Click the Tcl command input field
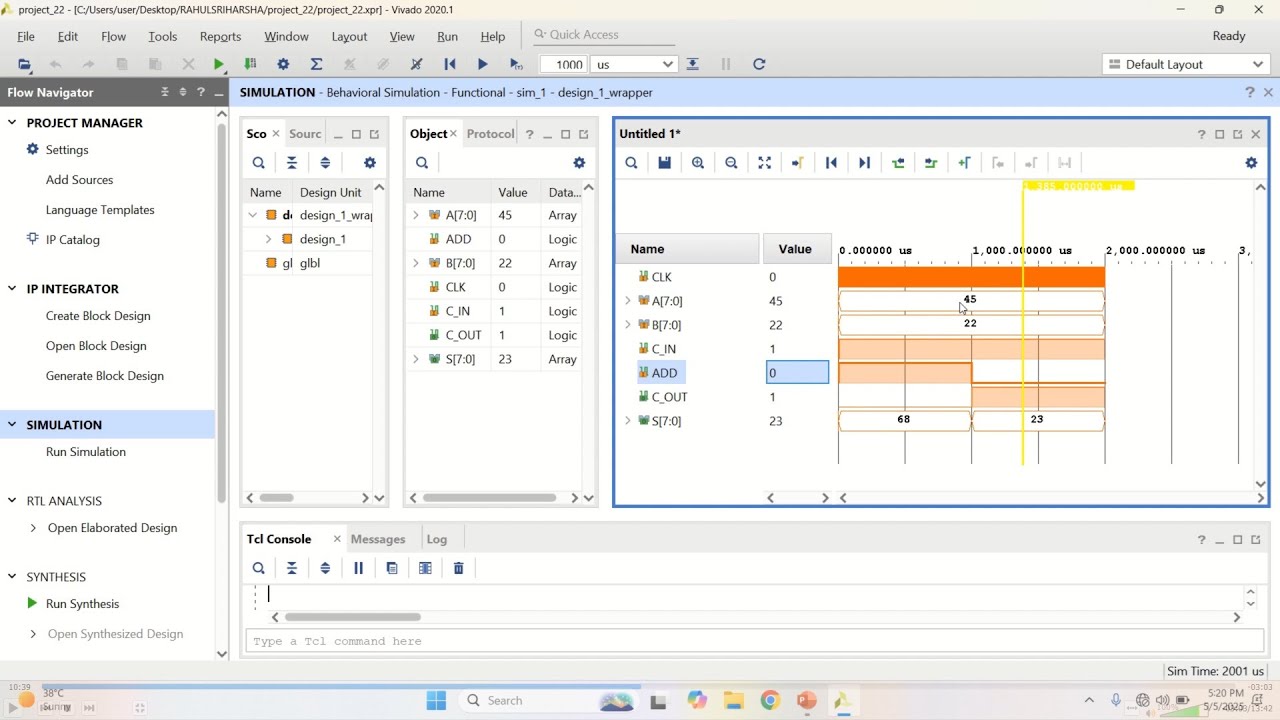Screen dimensions: 1280x720 point(754,641)
